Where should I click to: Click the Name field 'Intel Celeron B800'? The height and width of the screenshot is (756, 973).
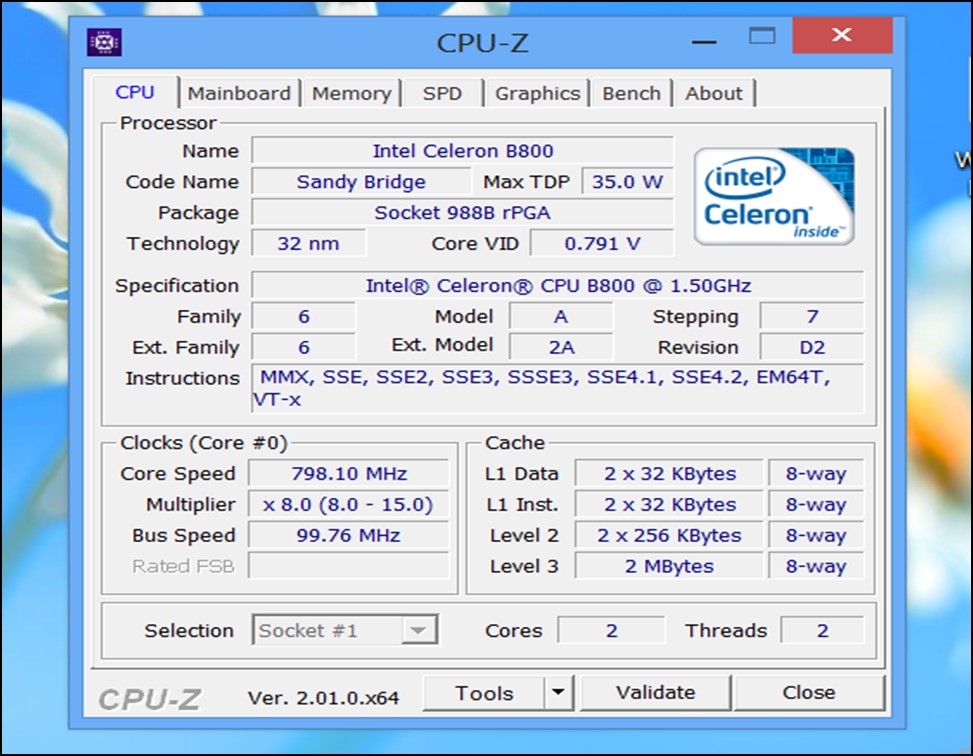(x=462, y=151)
